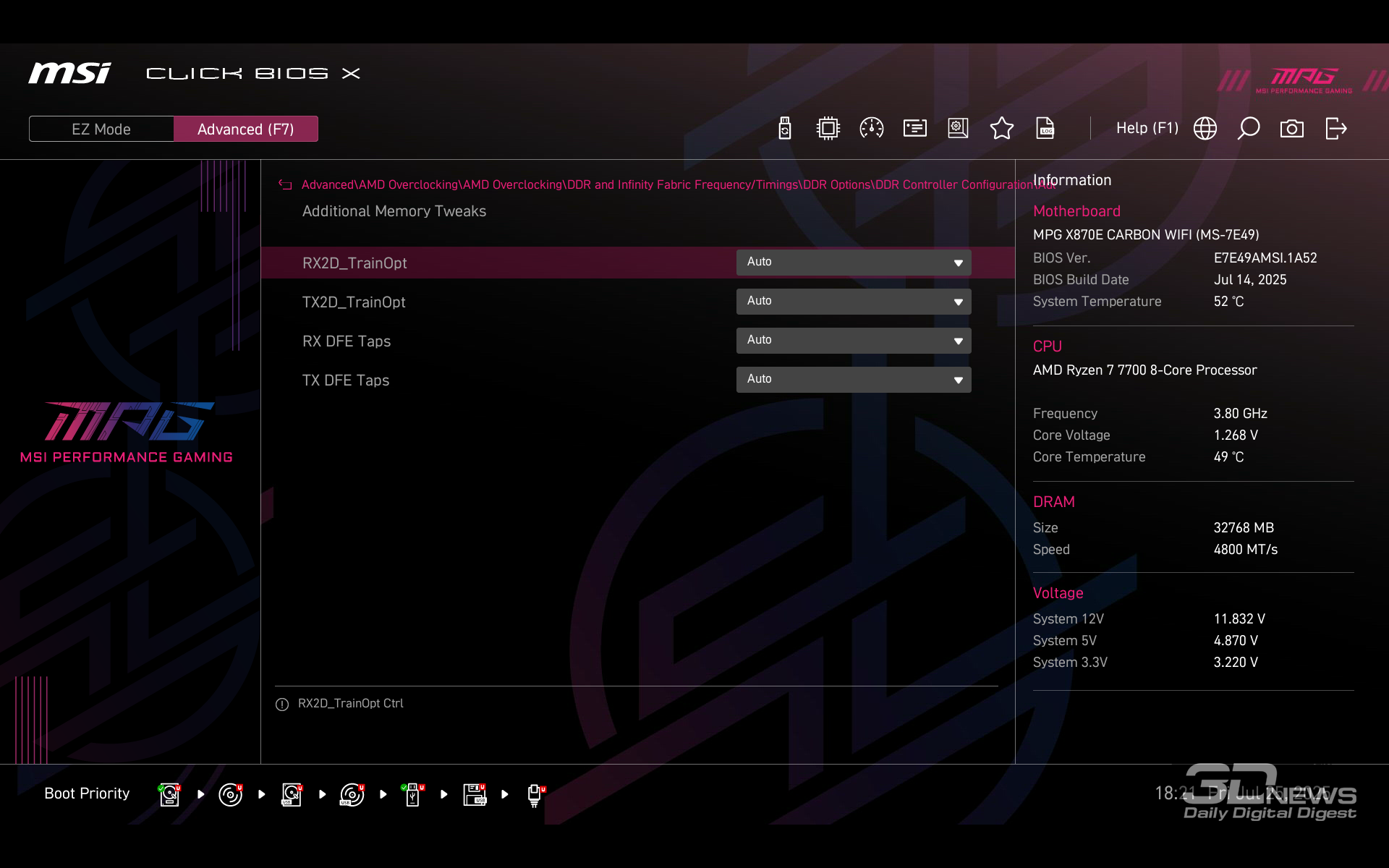Select the optical disc boot device
The image size is (1389, 868).
point(231,794)
